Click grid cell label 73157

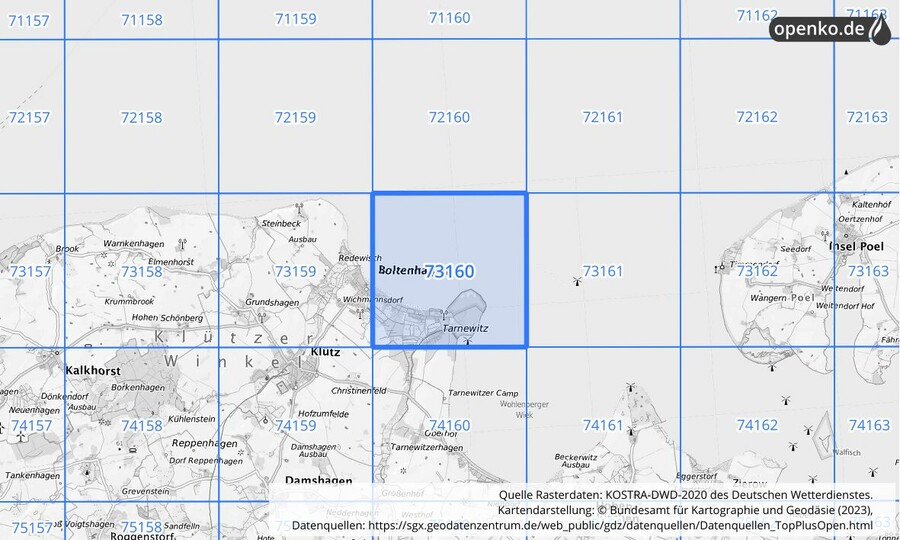coord(30,271)
